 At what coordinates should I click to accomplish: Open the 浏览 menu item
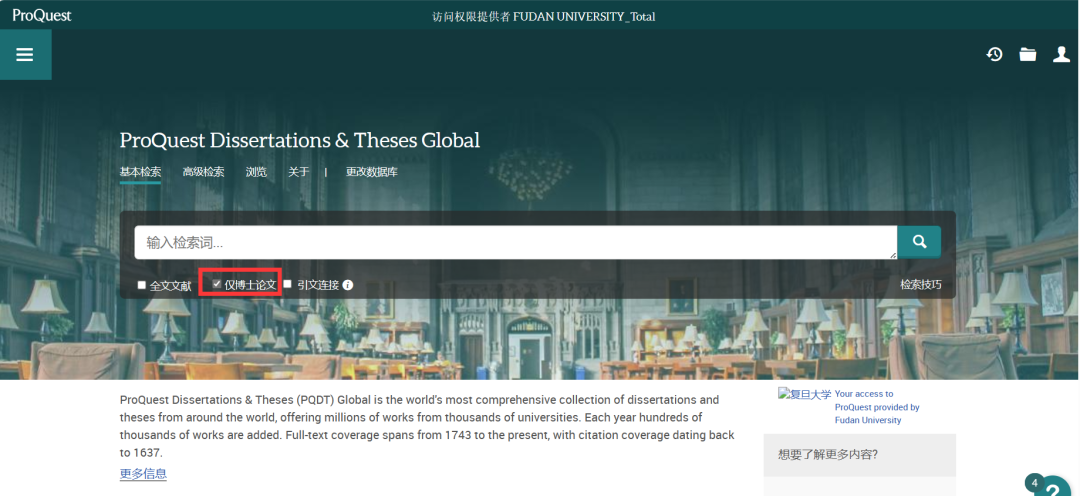[256, 172]
